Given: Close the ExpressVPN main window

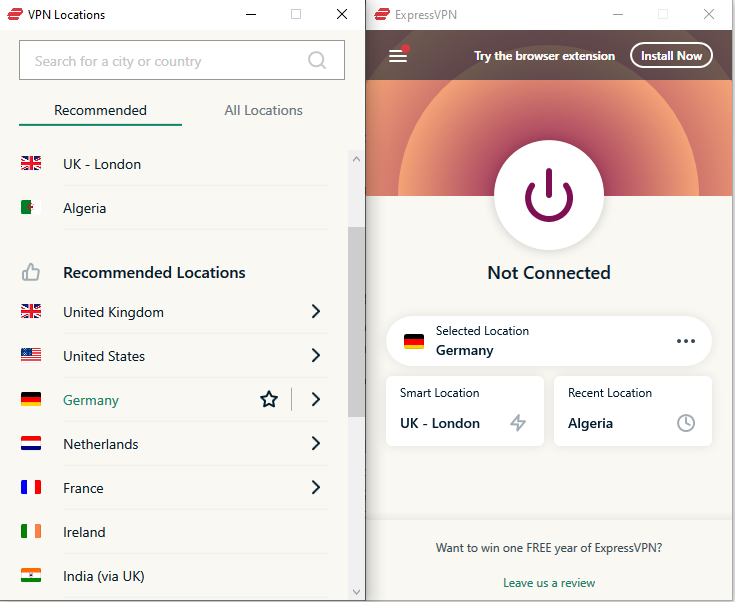Looking at the screenshot, I should 709,14.
